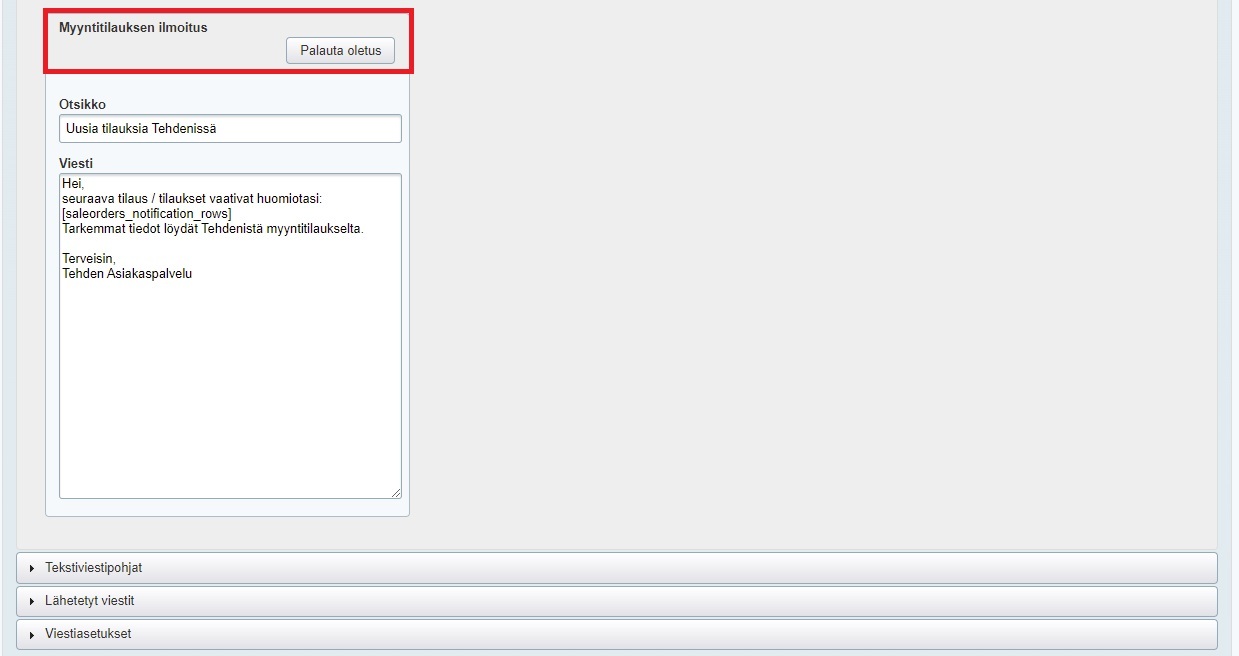1239x656 pixels.
Task: Click the Tehden Asiakaspalvelu signature line
Action: (x=126, y=273)
